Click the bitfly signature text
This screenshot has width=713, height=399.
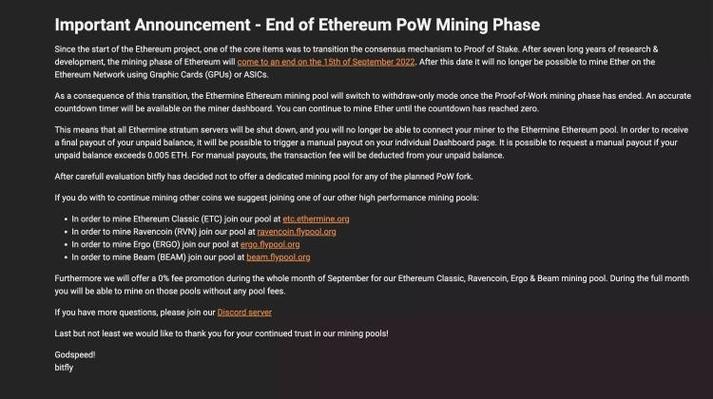(64, 368)
